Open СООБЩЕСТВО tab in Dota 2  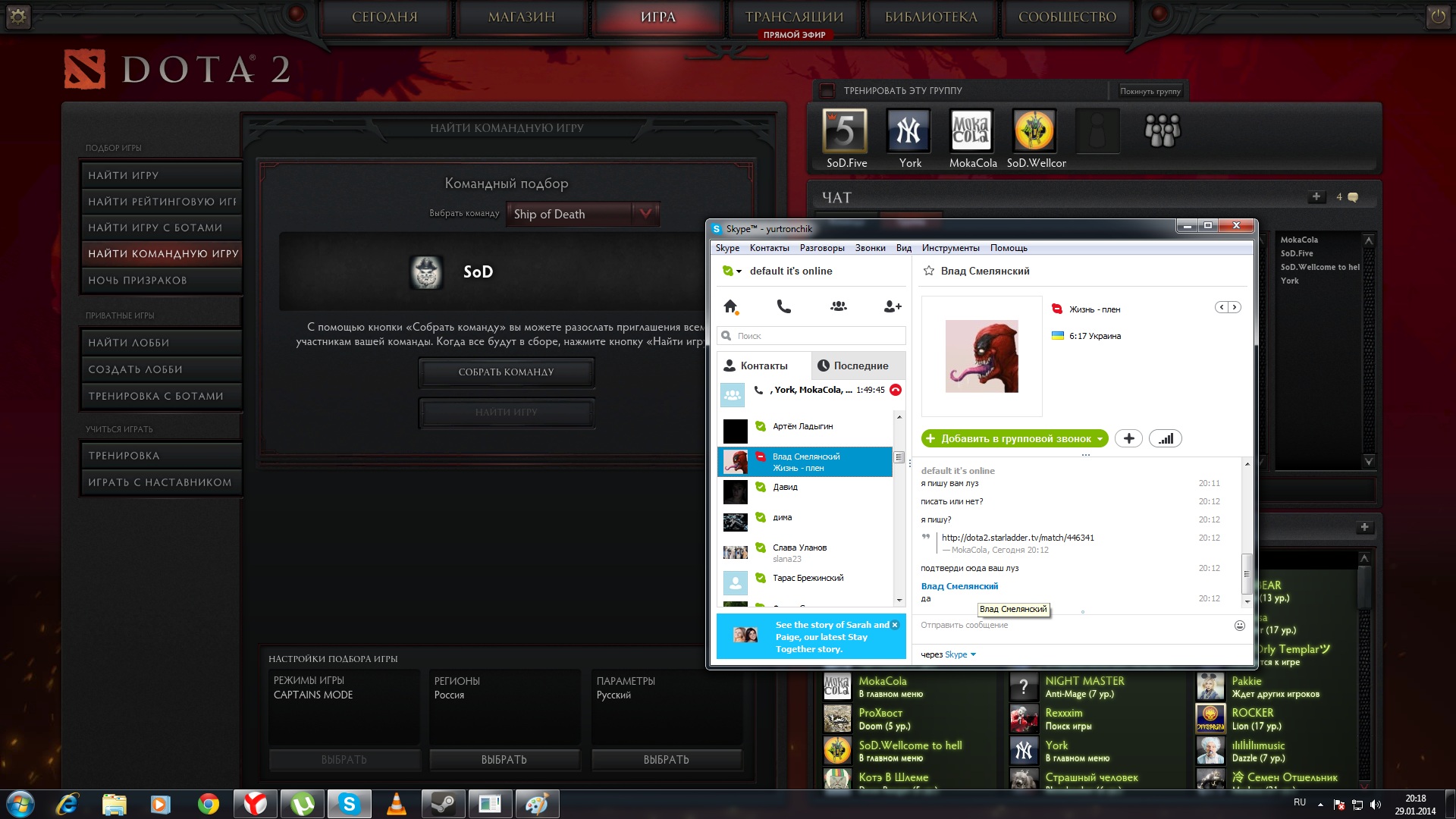tap(1067, 17)
